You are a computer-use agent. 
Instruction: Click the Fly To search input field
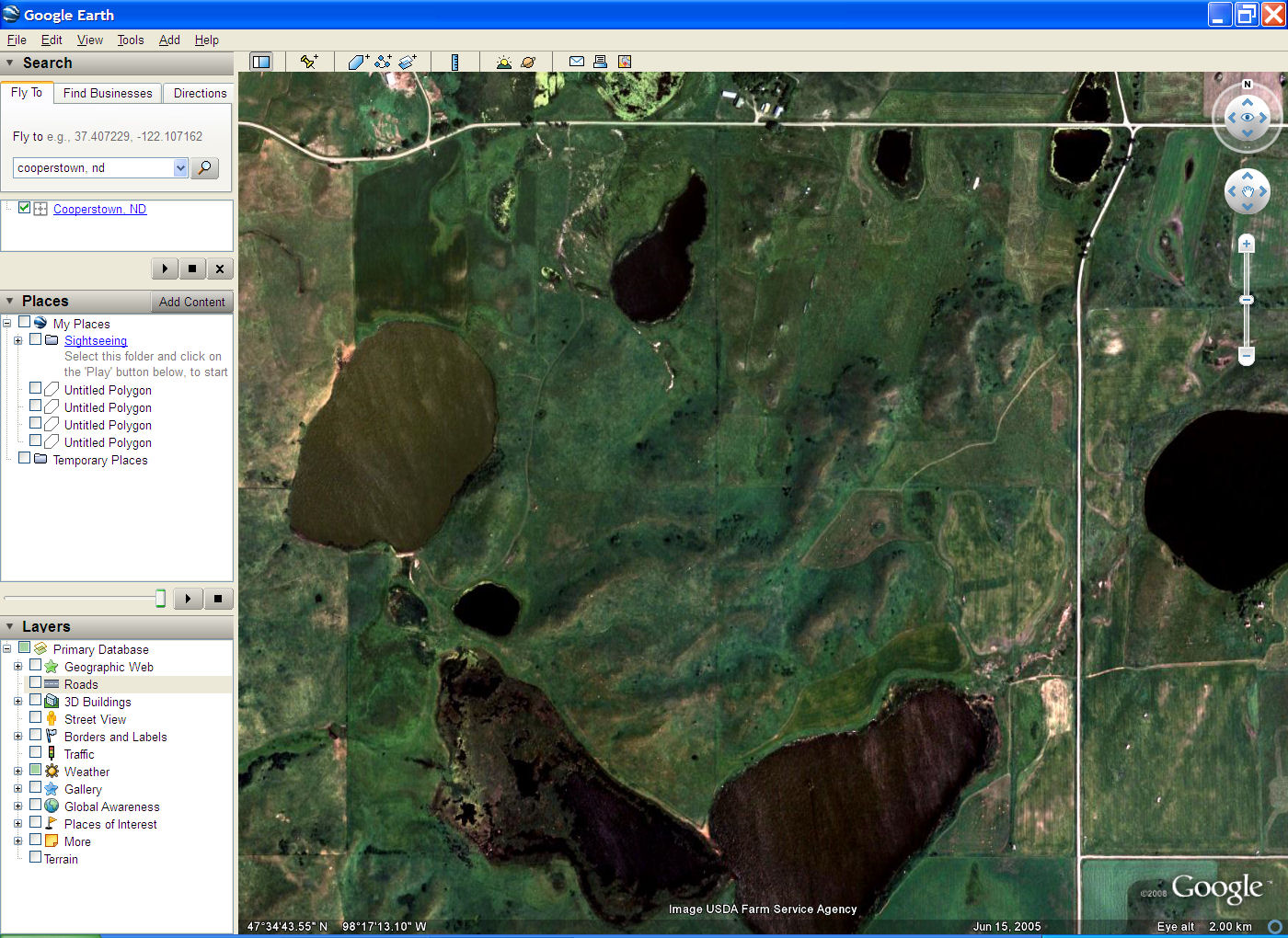click(x=93, y=167)
